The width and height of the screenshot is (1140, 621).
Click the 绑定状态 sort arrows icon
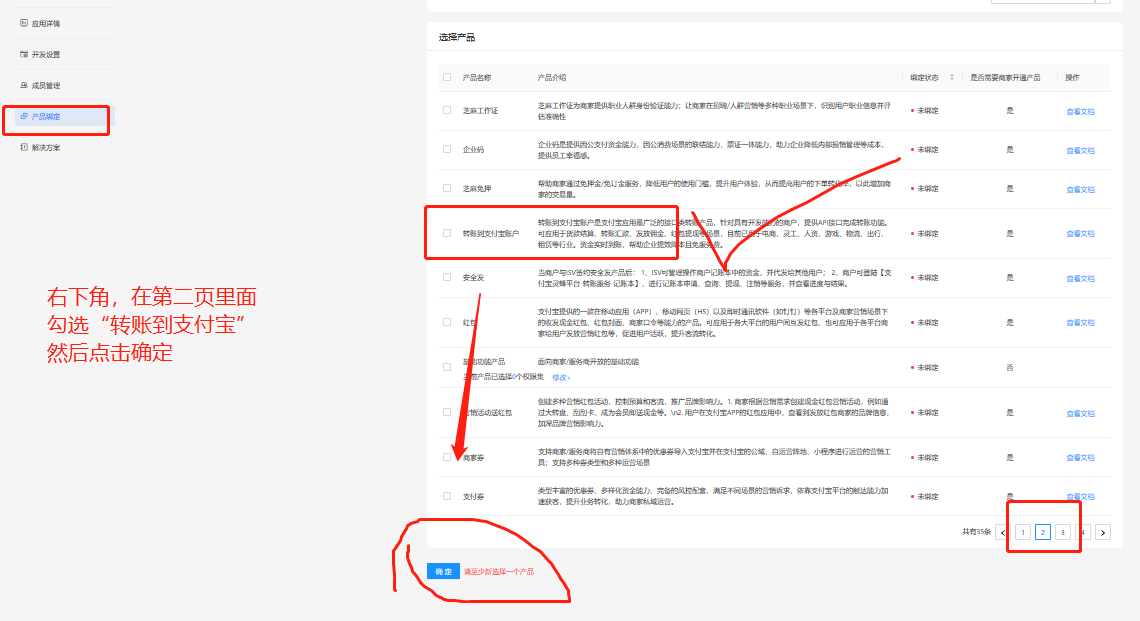coord(951,77)
